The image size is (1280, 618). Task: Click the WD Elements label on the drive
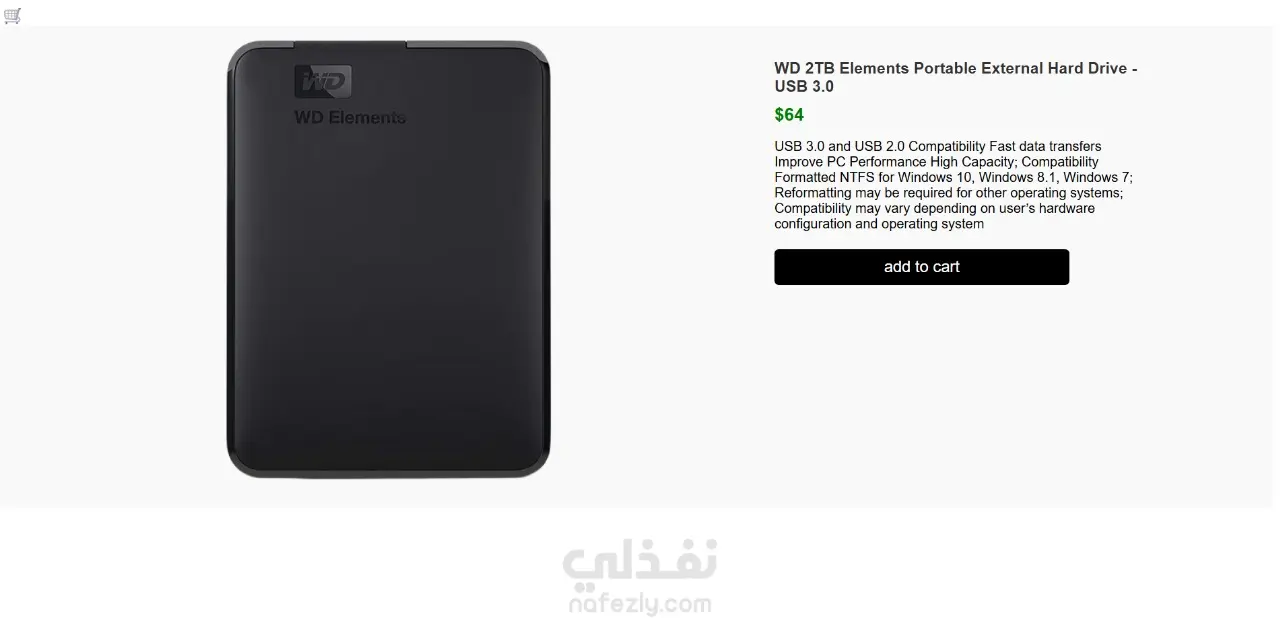(350, 117)
